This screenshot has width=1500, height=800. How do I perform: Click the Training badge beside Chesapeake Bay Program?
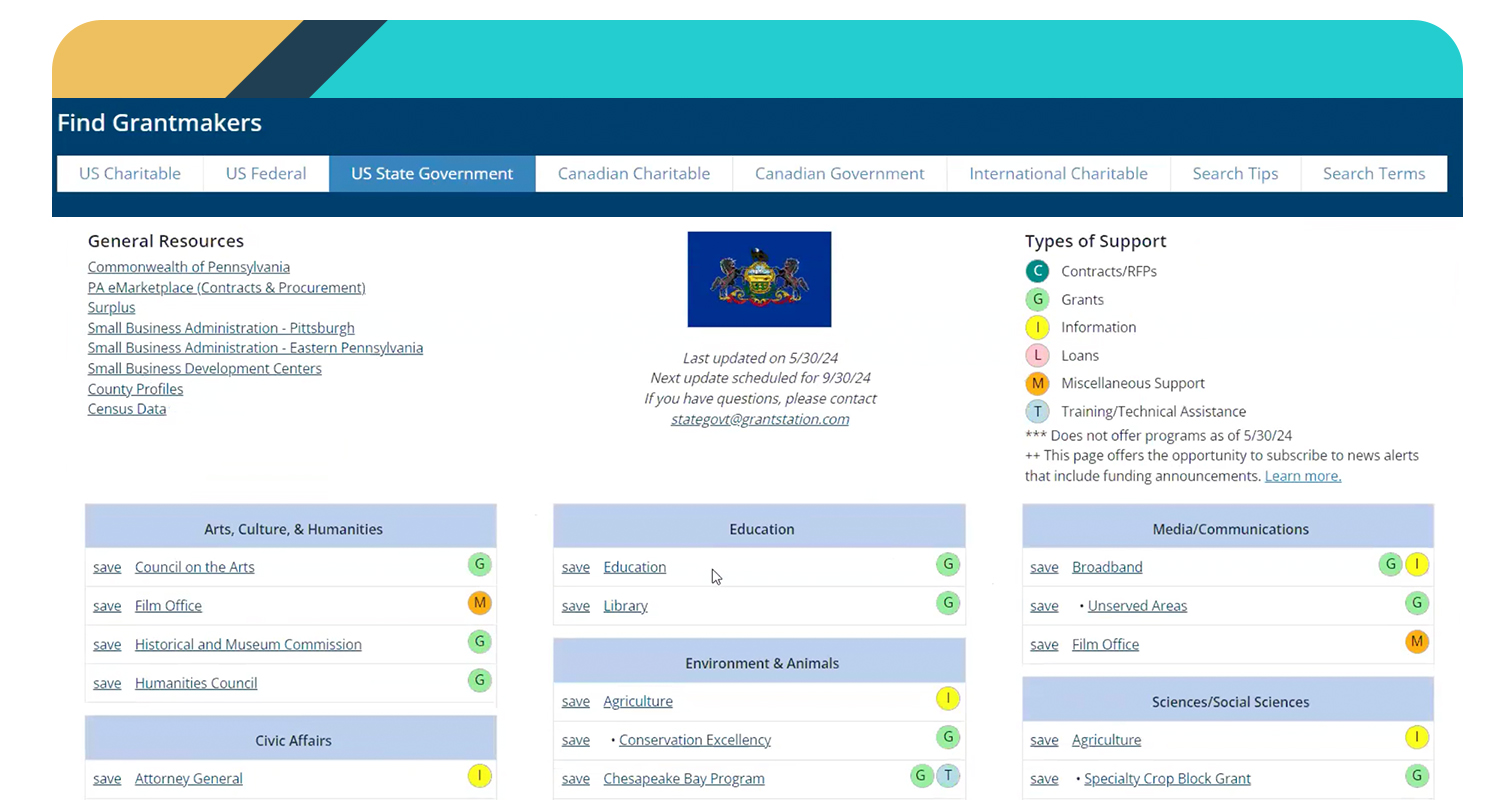pos(948,776)
